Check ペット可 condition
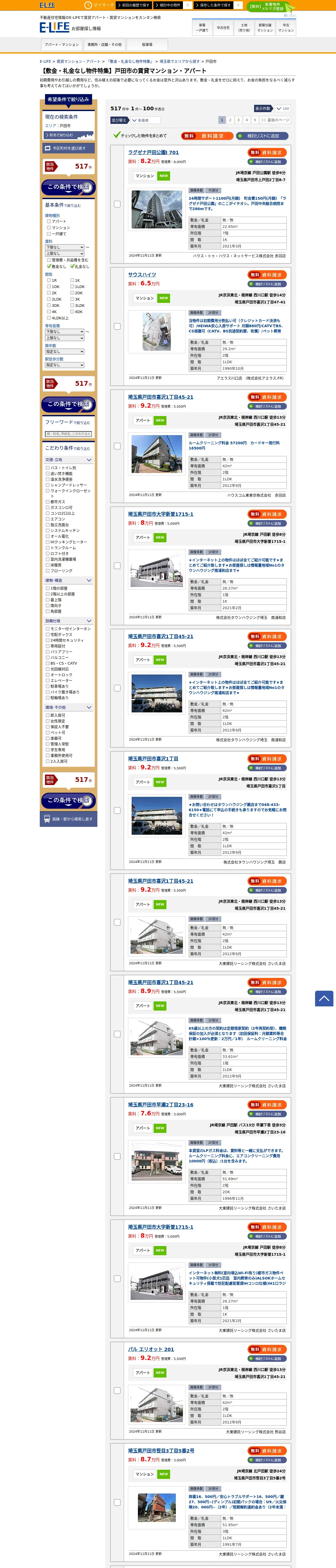 pyautogui.click(x=48, y=732)
